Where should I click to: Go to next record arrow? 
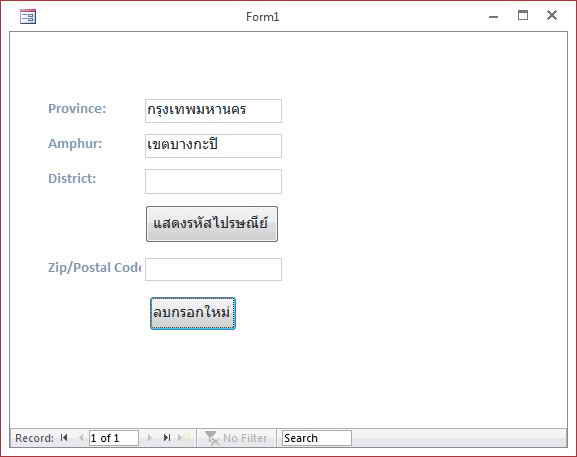(149, 437)
